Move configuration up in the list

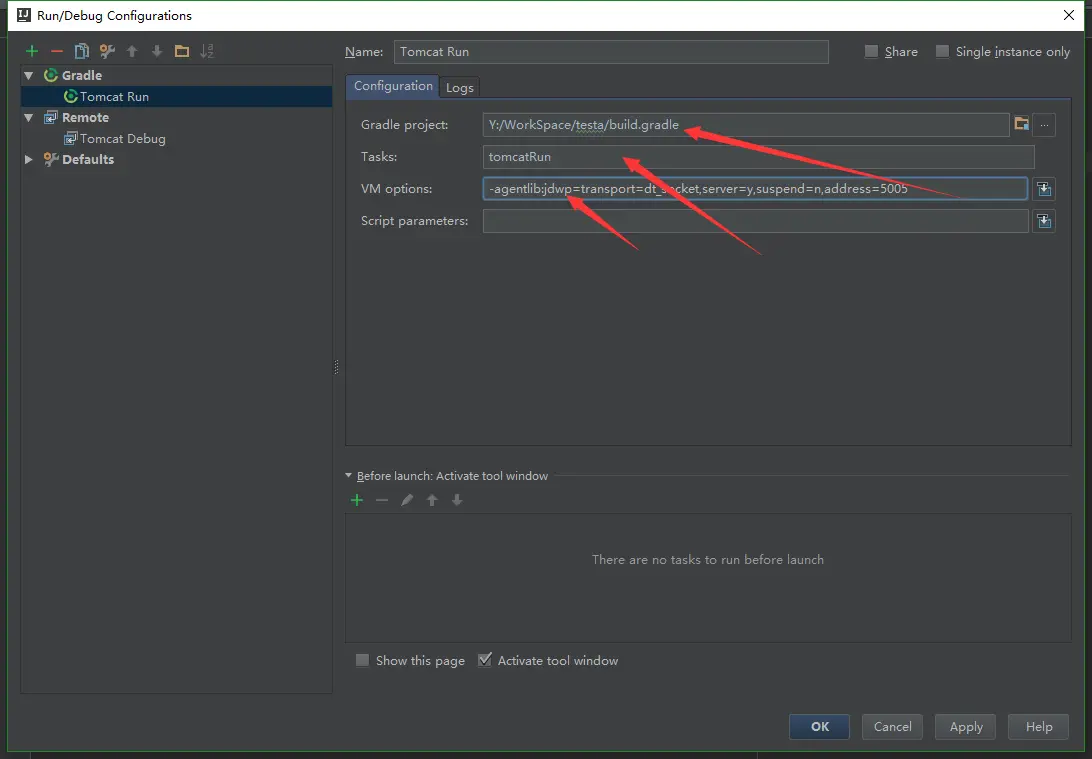coord(132,52)
